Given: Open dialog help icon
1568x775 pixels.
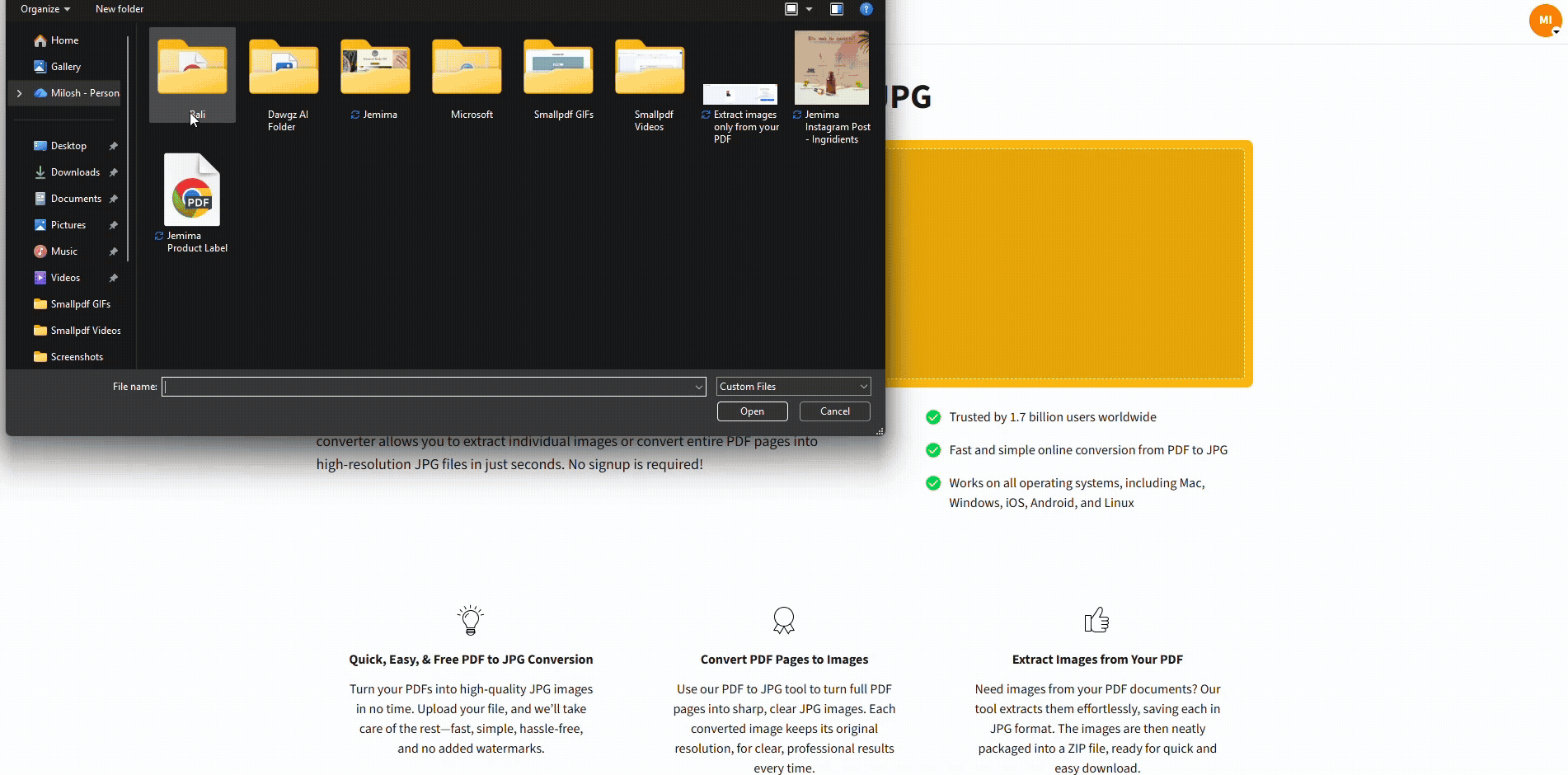Looking at the screenshot, I should (x=866, y=9).
